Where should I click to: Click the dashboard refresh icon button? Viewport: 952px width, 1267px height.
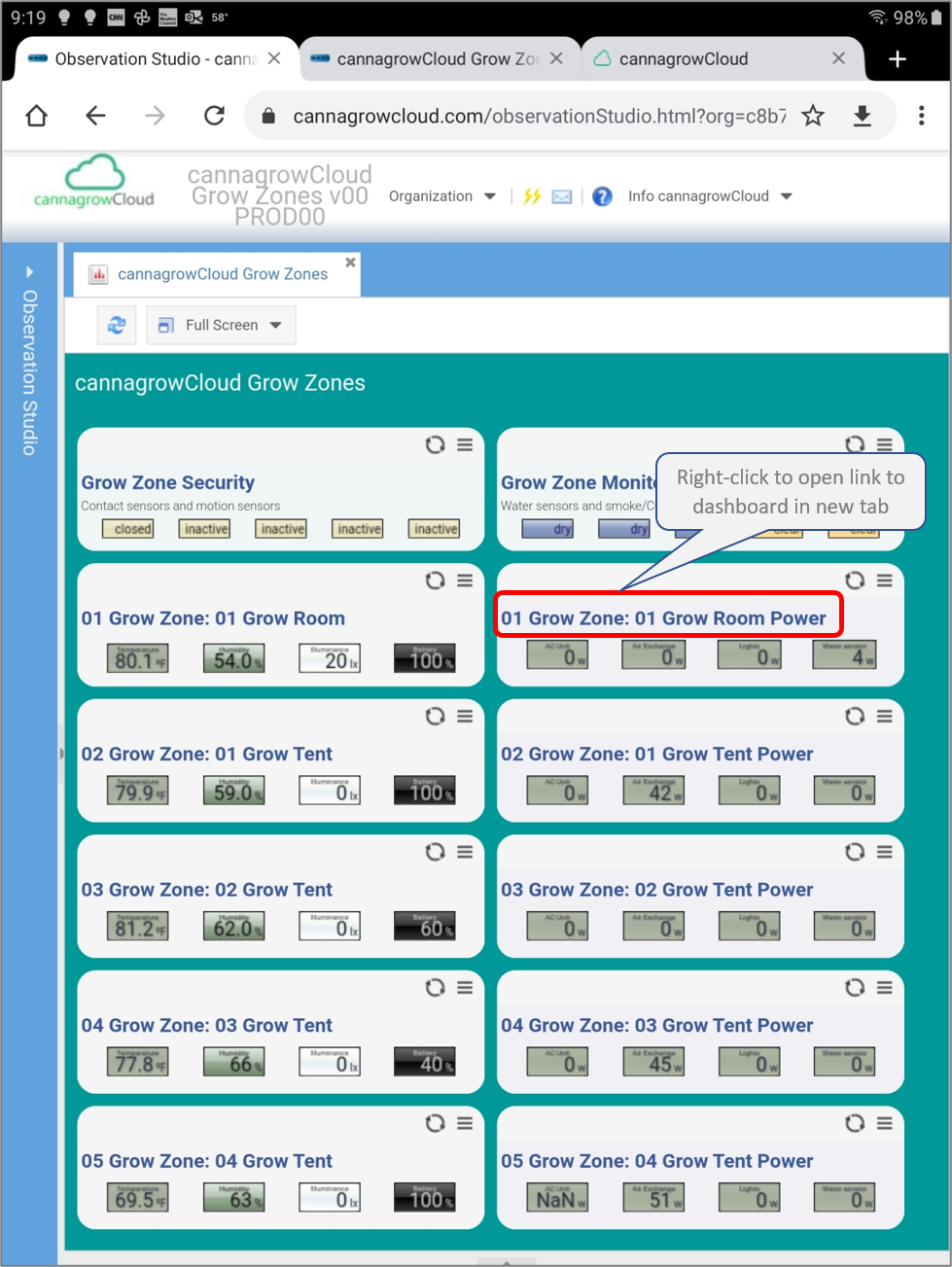[x=117, y=325]
